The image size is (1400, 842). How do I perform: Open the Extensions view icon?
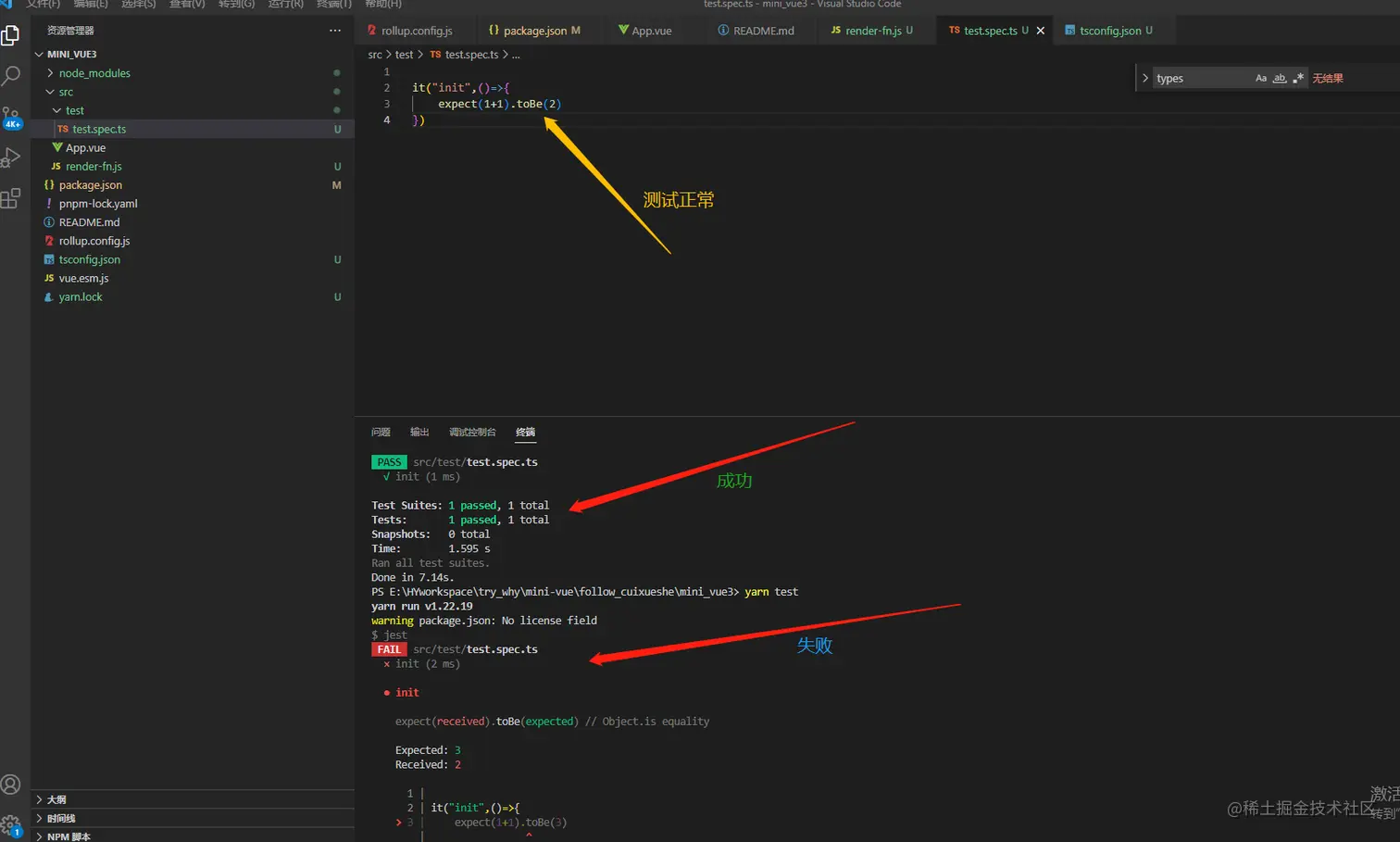(x=11, y=197)
